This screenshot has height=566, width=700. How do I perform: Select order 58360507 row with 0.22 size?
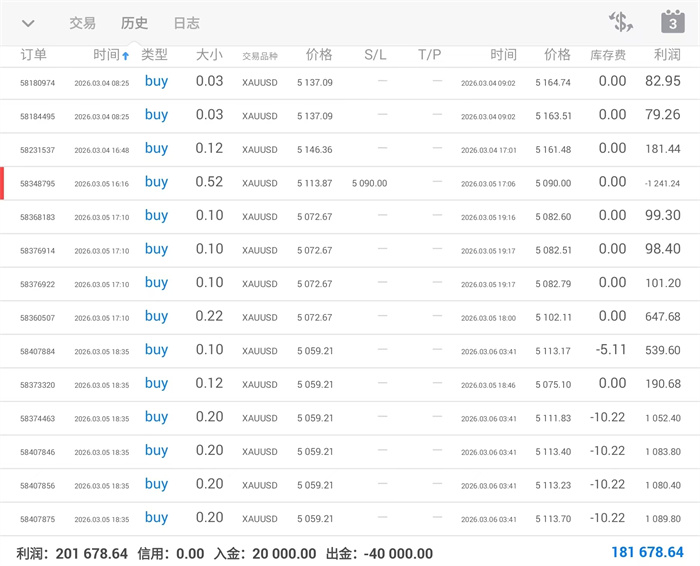(x=38, y=318)
